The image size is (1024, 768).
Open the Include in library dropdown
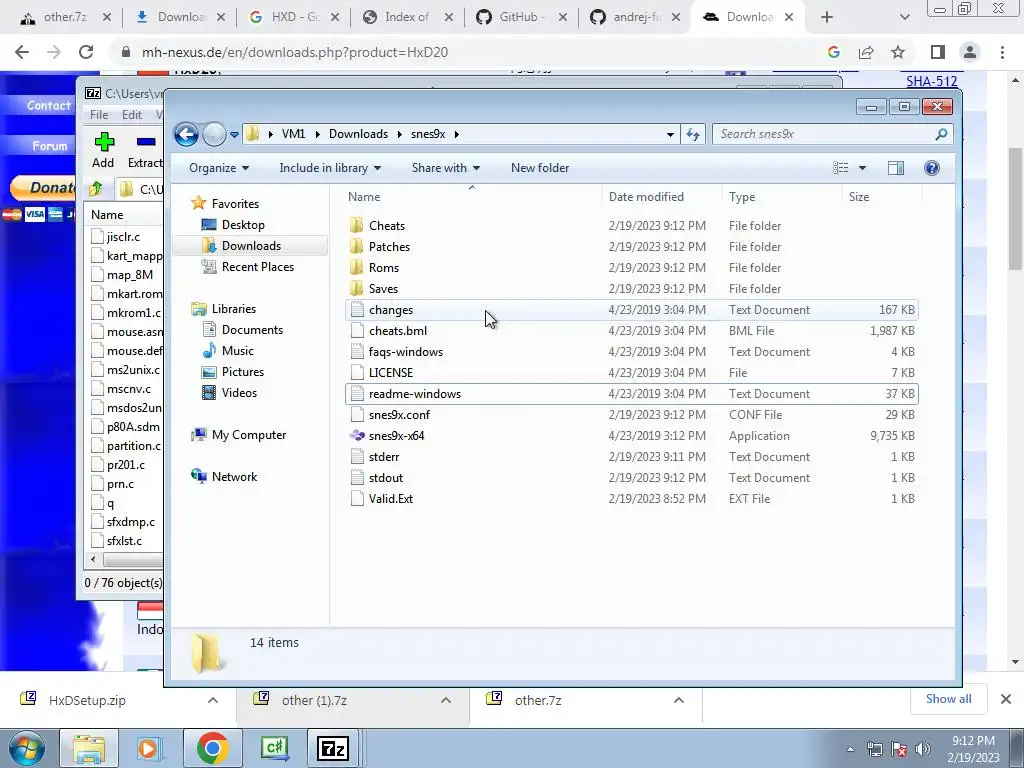(x=330, y=168)
